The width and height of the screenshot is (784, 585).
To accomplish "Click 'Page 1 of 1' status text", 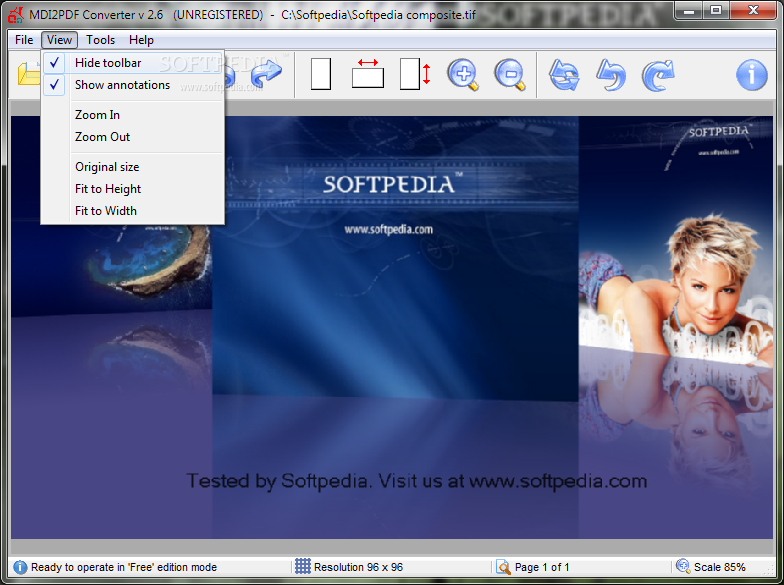I will tap(542, 567).
